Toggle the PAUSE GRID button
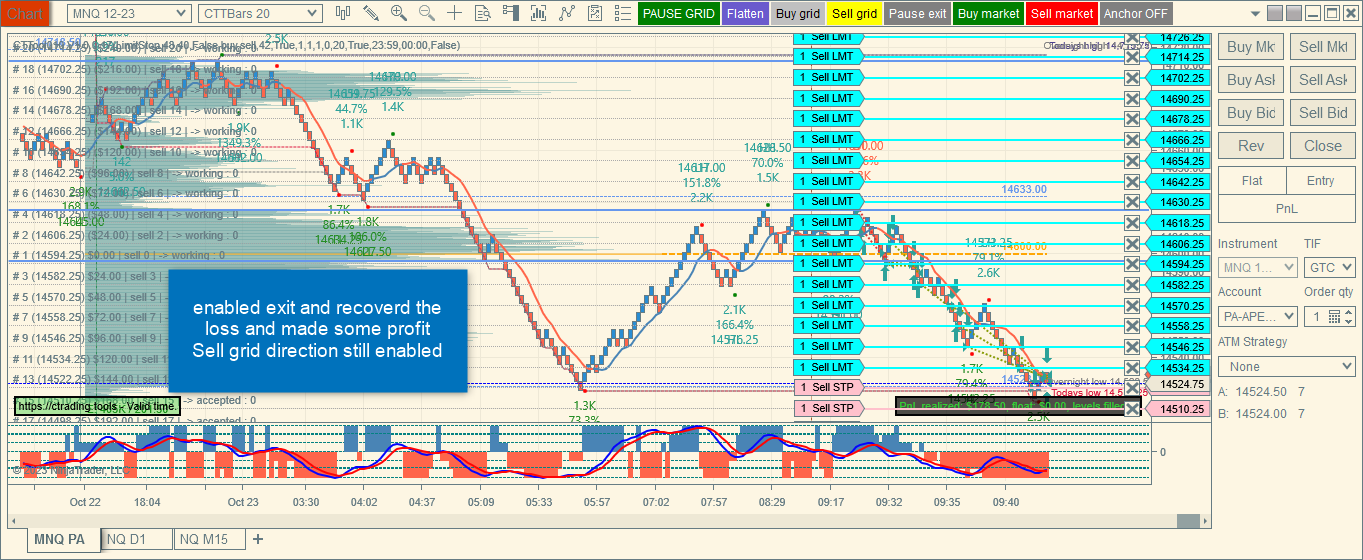Image resolution: width=1363 pixels, height=560 pixels. click(679, 14)
